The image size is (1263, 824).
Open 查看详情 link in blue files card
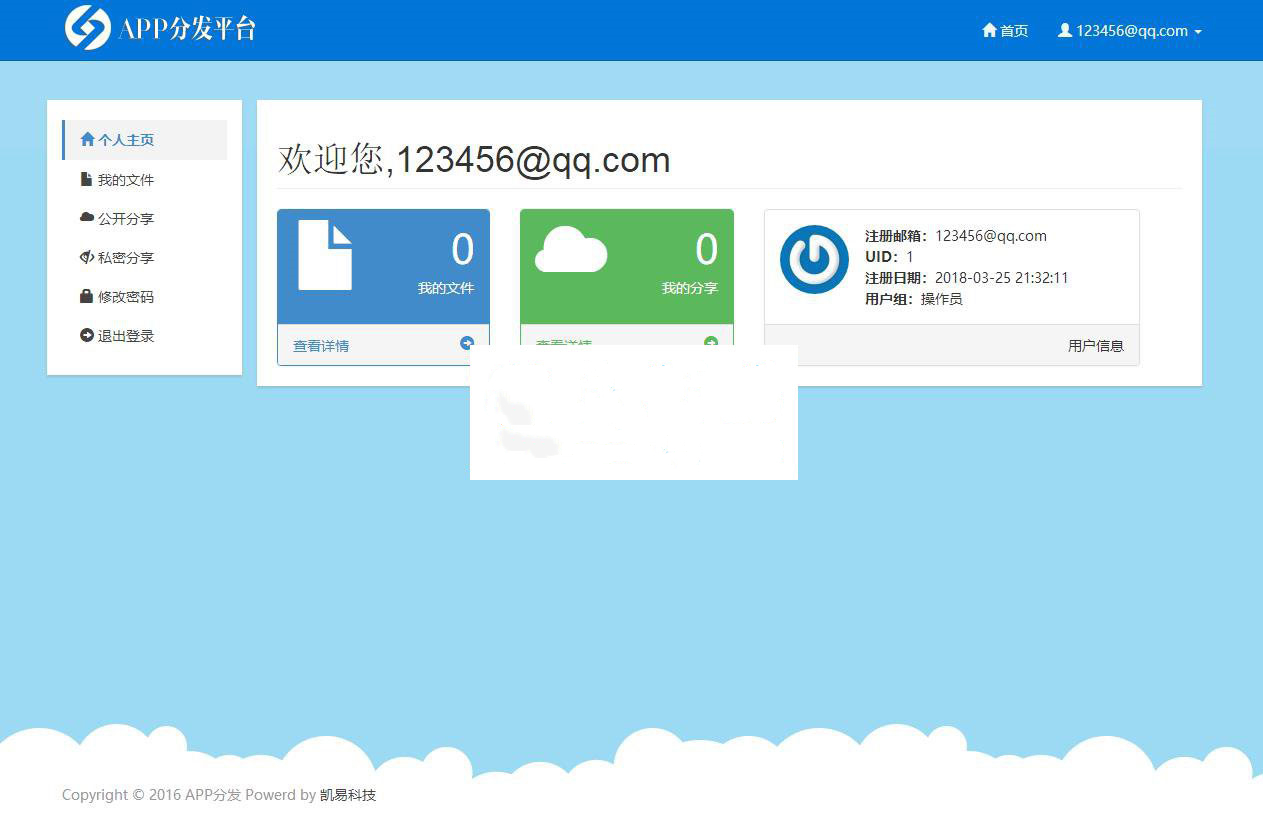tap(321, 346)
